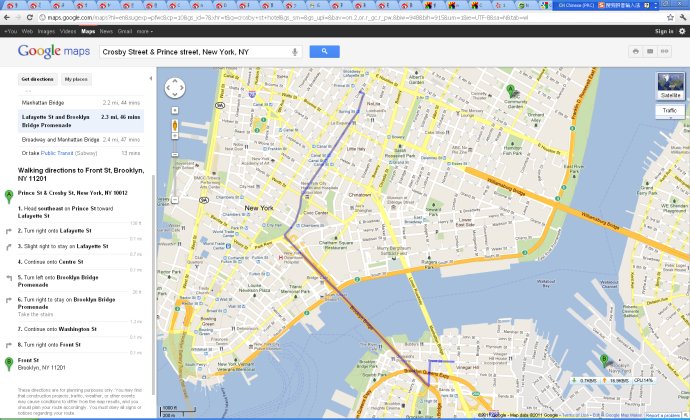690x420 pixels.
Task: Open Gmail in the Google top bar
Action: (x=124, y=31)
